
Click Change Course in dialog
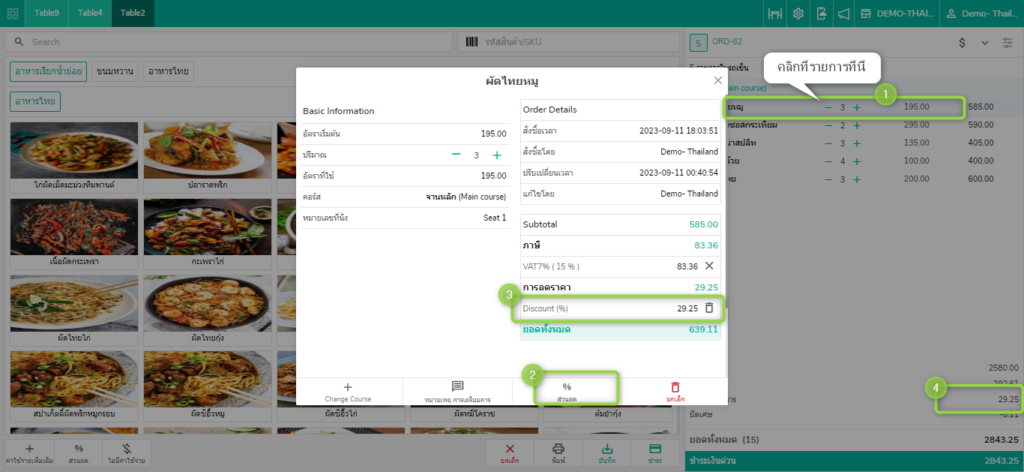tap(347, 392)
